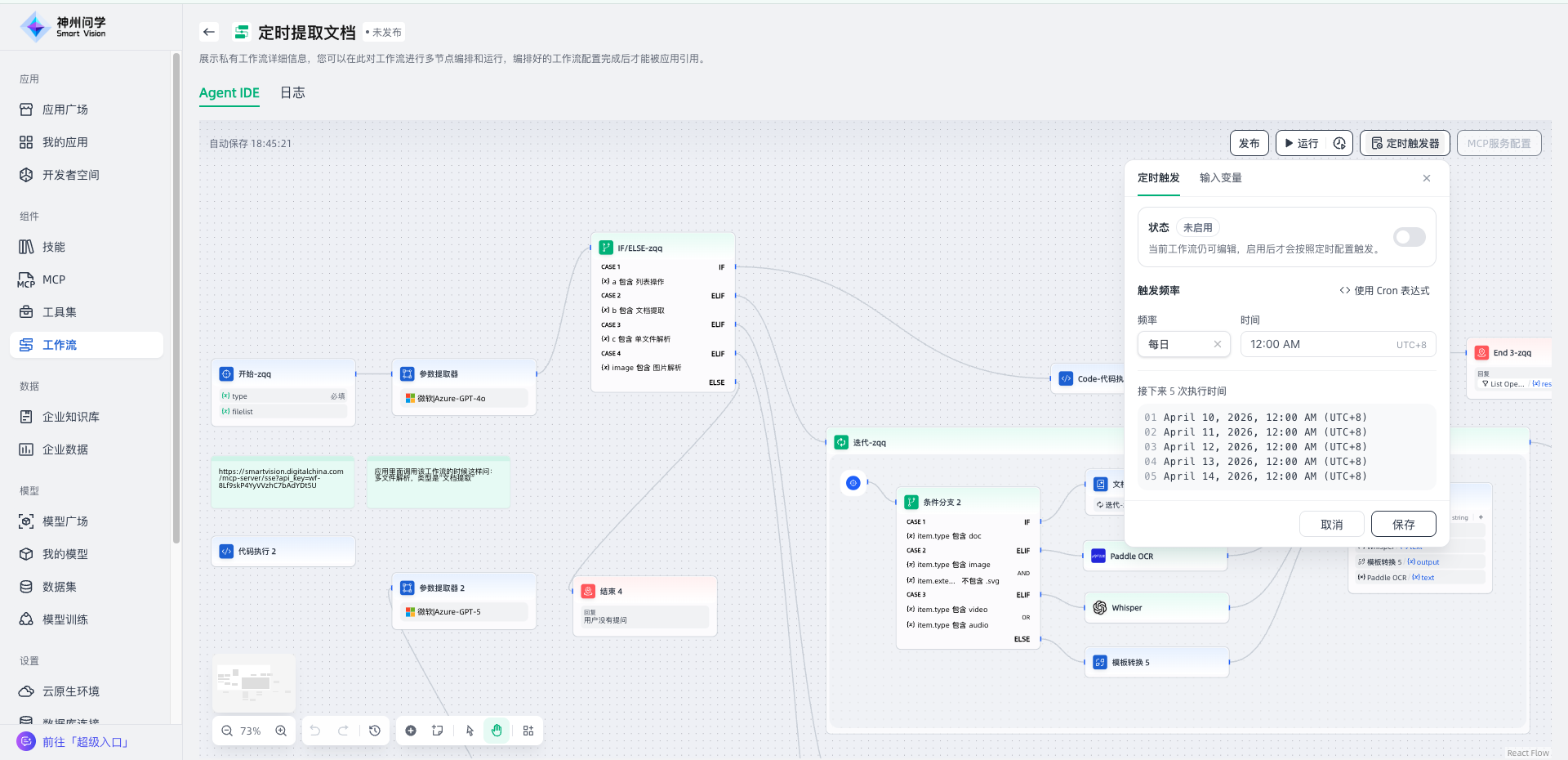The width and height of the screenshot is (1568, 760).
Task: Switch to the 输入变量 tab
Action: tap(1220, 178)
